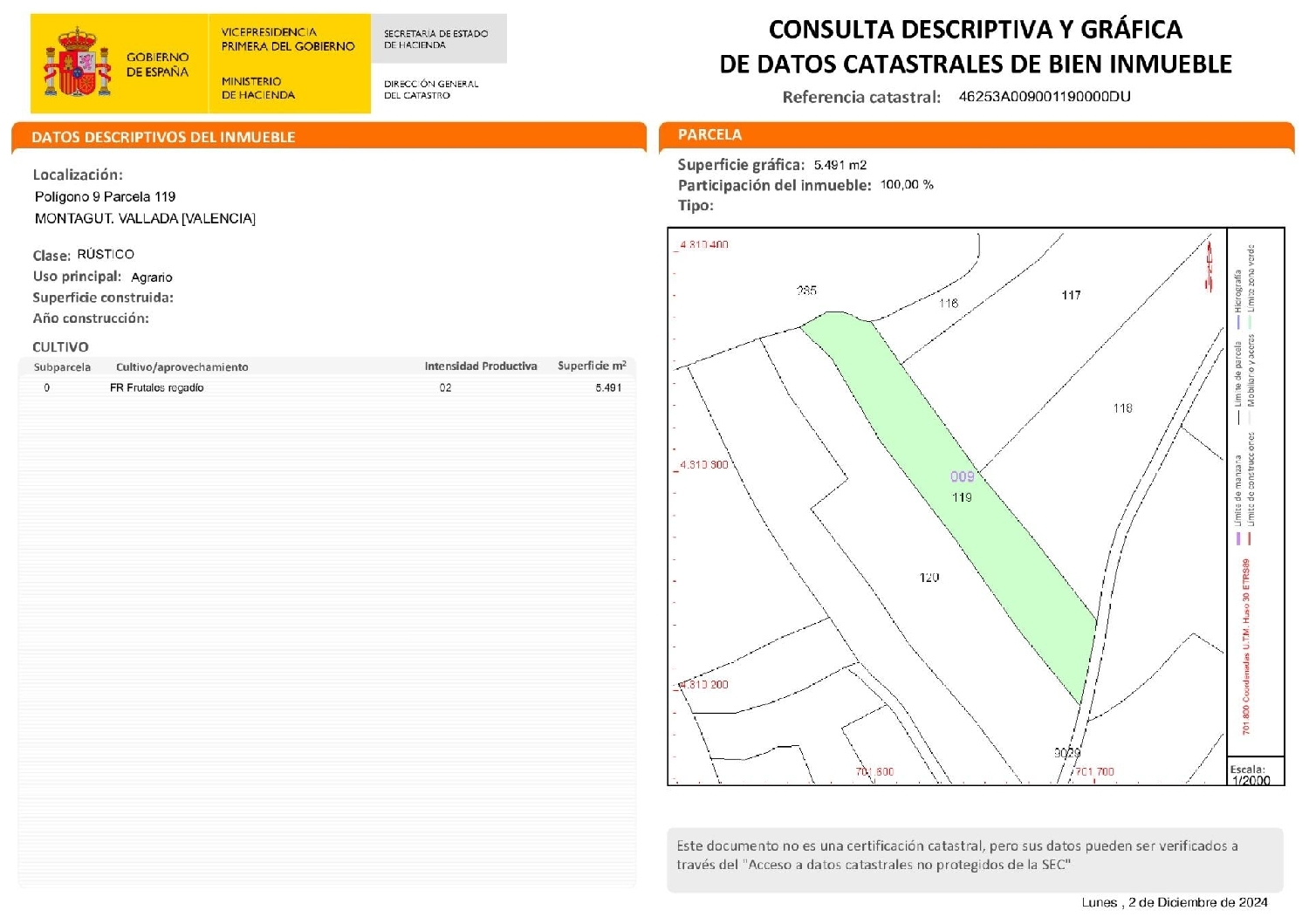This screenshot has height=924, width=1309.
Task: Click parcel number '118' on the map
Action: 1123,408
